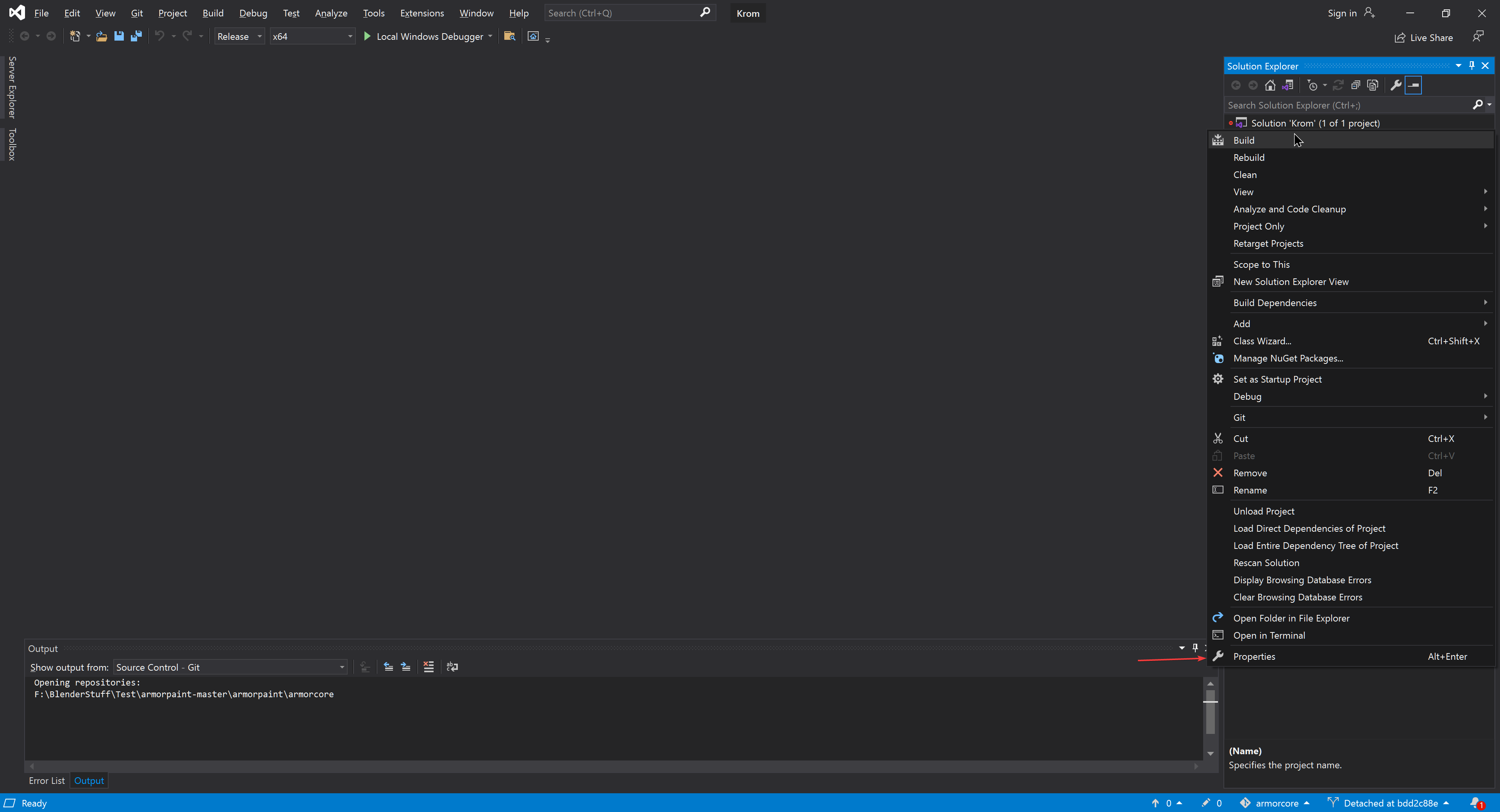The image size is (1500, 812).
Task: Toggle Word Wrap in Output panel
Action: pos(452,666)
